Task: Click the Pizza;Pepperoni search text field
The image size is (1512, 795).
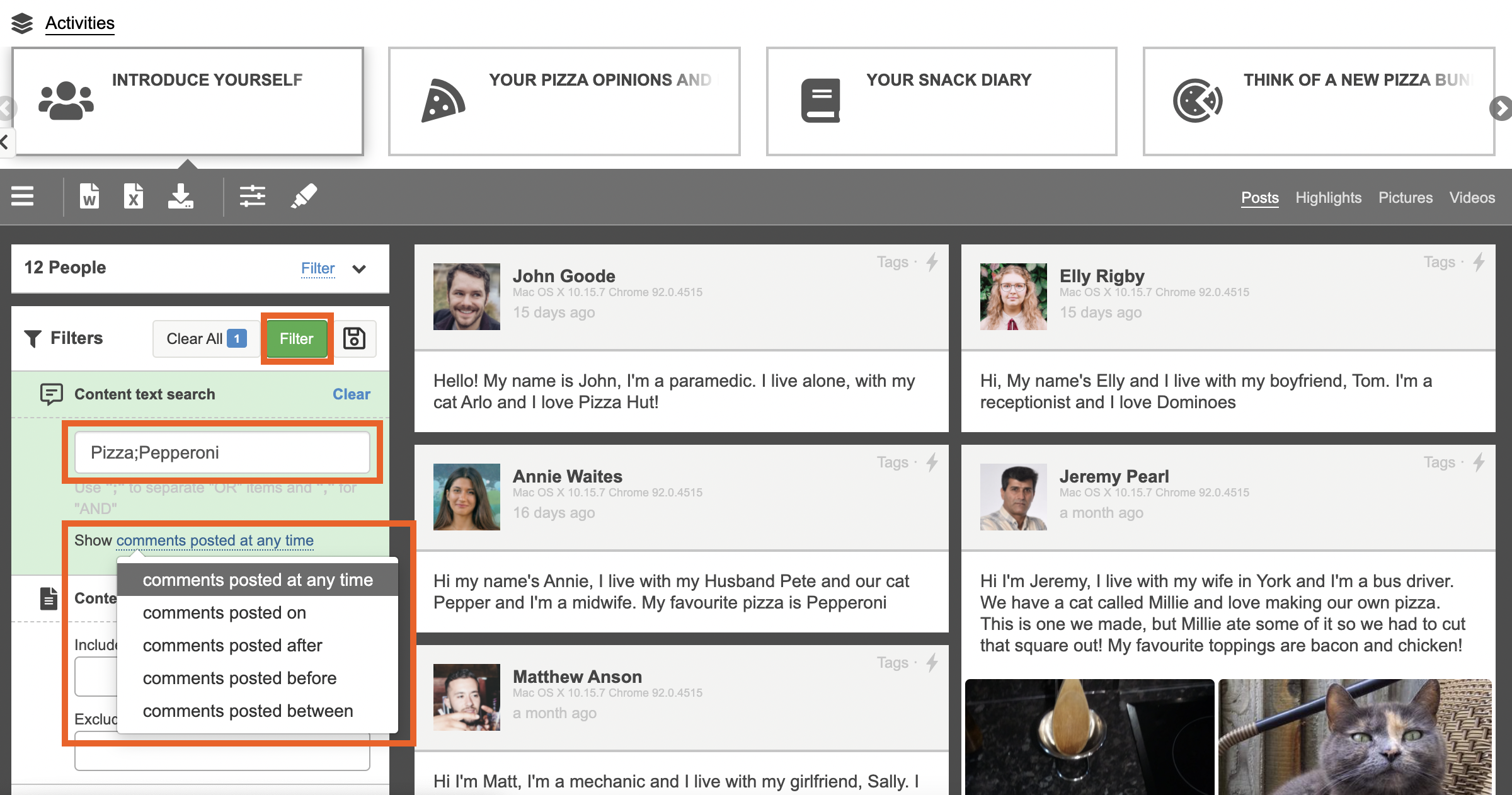Action: point(222,452)
